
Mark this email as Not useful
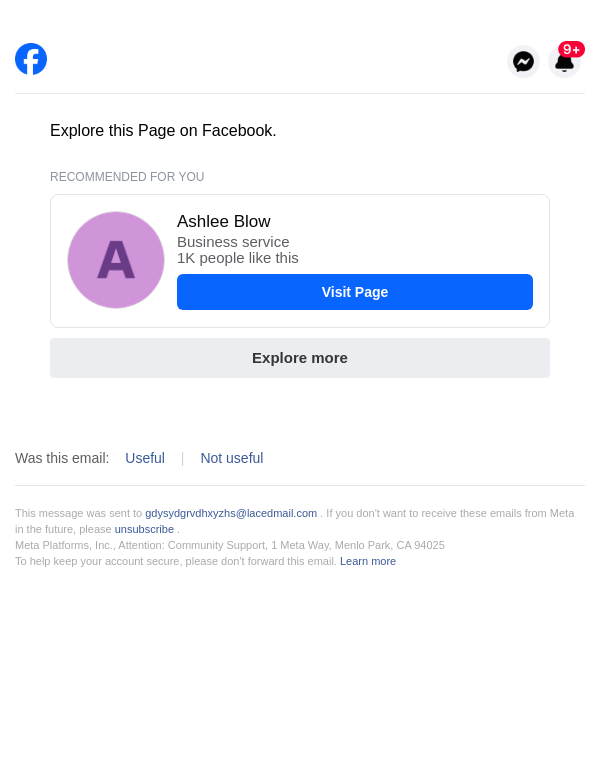pos(232,458)
